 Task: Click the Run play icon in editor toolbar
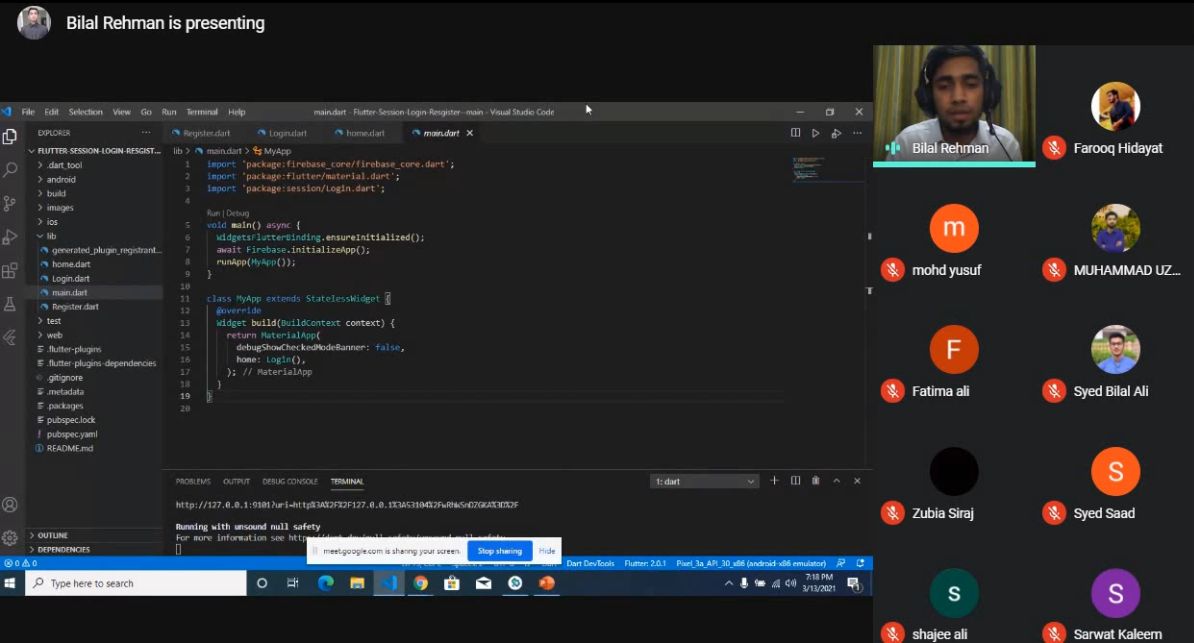click(x=816, y=133)
